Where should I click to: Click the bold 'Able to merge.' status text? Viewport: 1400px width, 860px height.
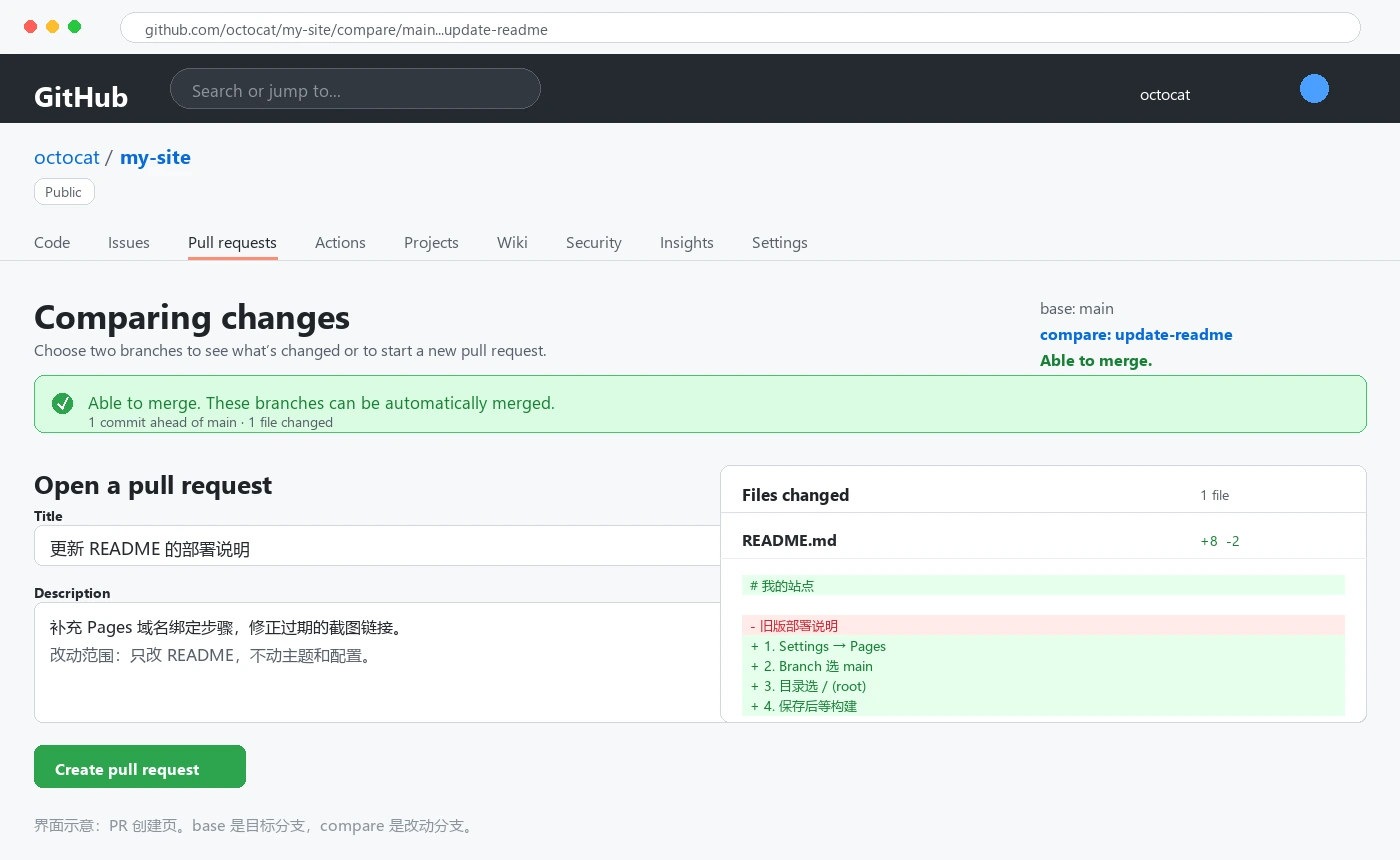pos(1096,360)
